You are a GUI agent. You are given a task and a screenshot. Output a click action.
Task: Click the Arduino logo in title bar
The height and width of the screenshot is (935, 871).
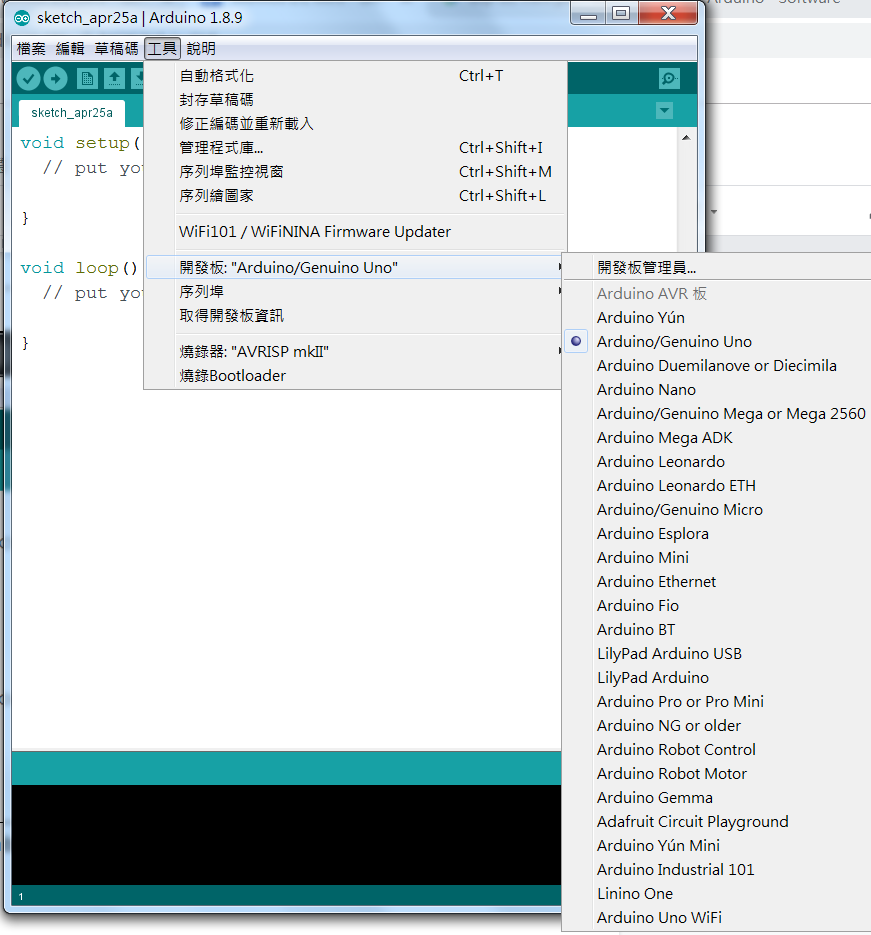[22, 18]
